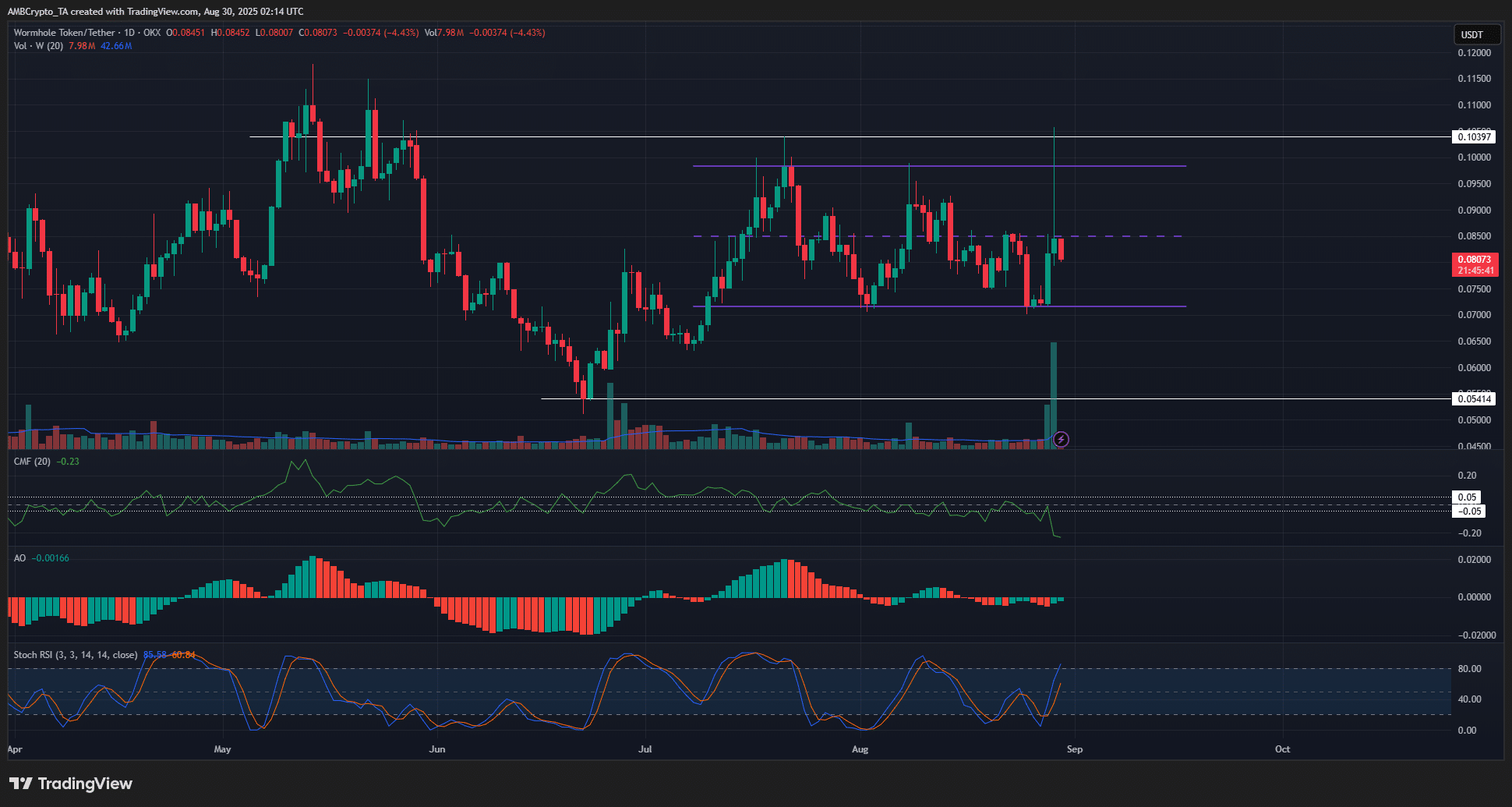Click the TradingView logo at bottom left
Screen dimensions: 1512x807
[x=71, y=784]
